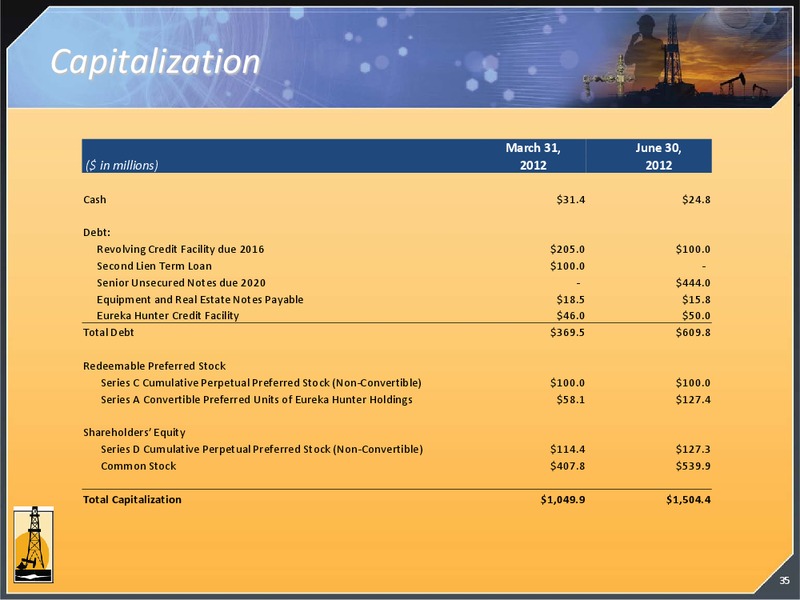The height and width of the screenshot is (600, 800).
Task: Click "Redeemable Preferred Stock" heading
Action: [155, 366]
